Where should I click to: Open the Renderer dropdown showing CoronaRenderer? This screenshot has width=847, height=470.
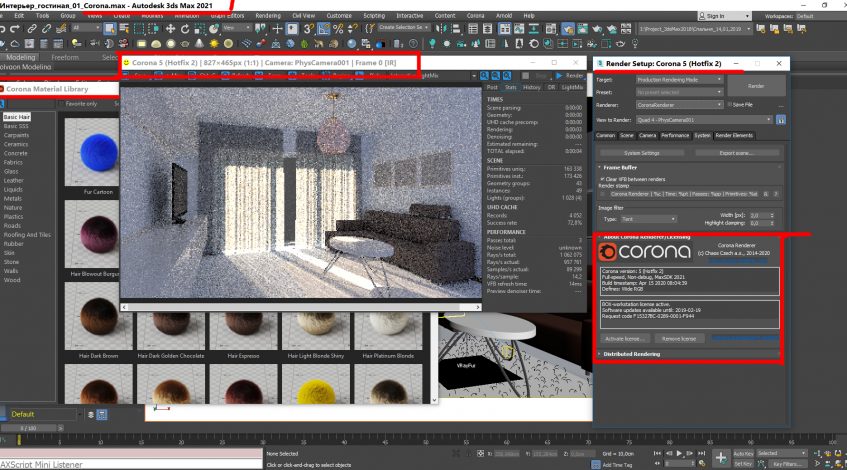679,104
